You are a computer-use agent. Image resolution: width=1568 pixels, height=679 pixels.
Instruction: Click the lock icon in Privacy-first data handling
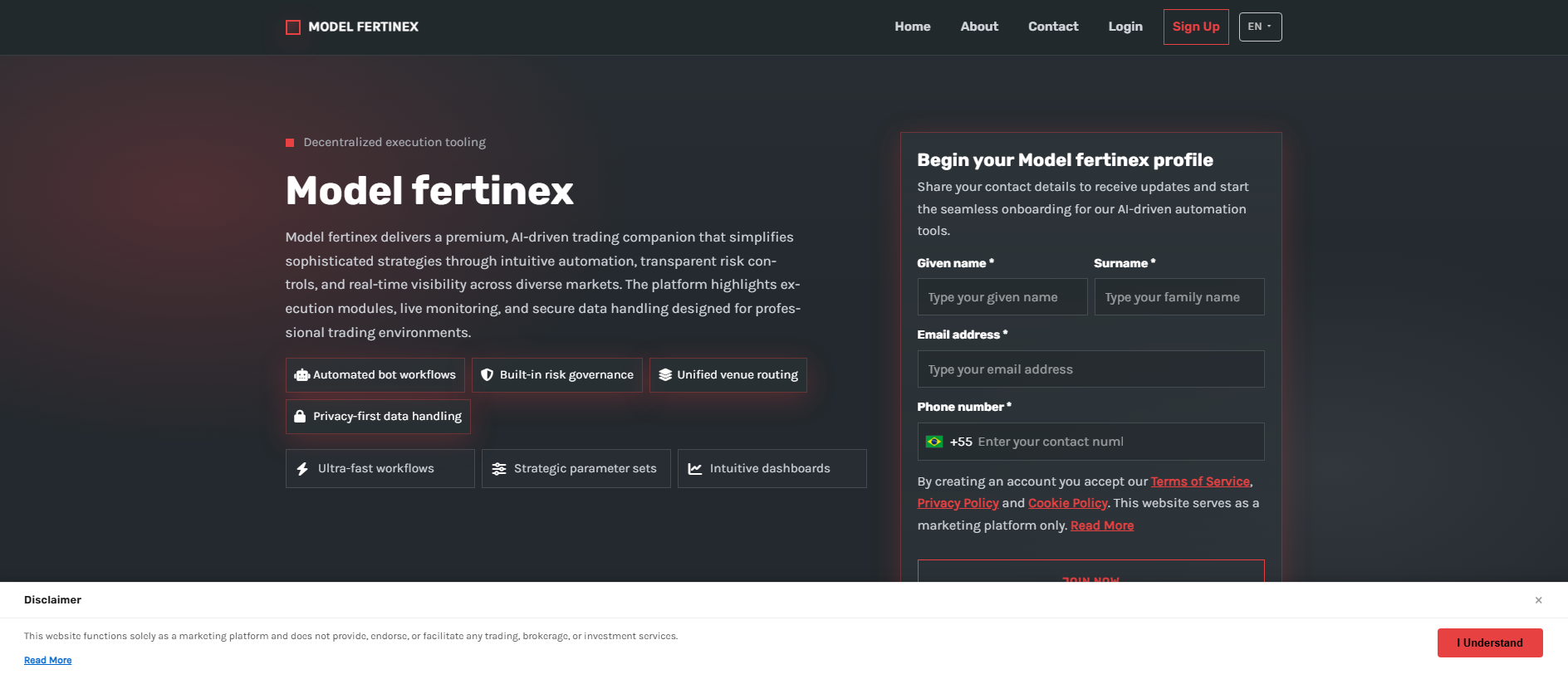tap(300, 417)
